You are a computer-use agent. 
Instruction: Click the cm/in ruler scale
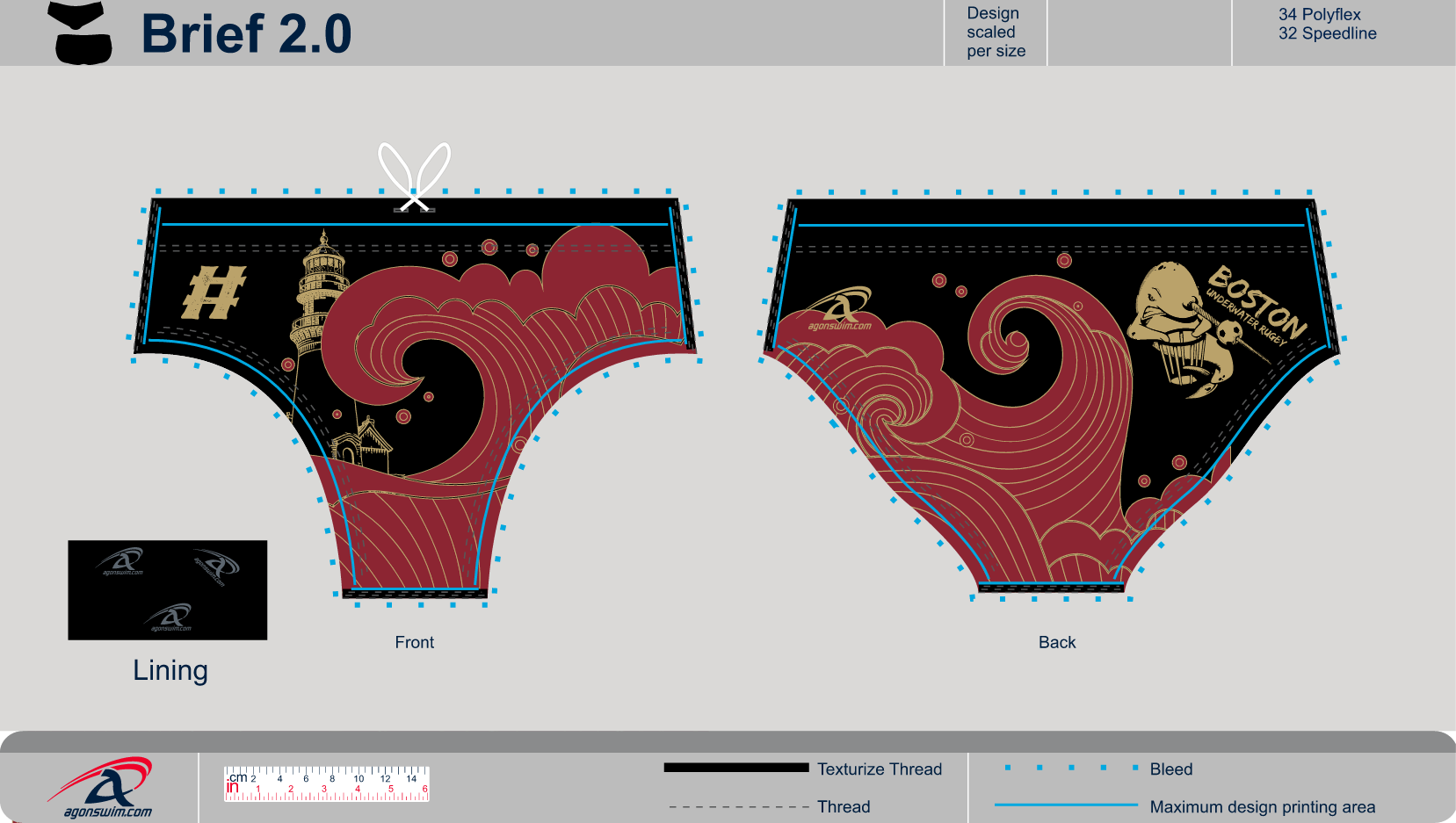[x=326, y=783]
